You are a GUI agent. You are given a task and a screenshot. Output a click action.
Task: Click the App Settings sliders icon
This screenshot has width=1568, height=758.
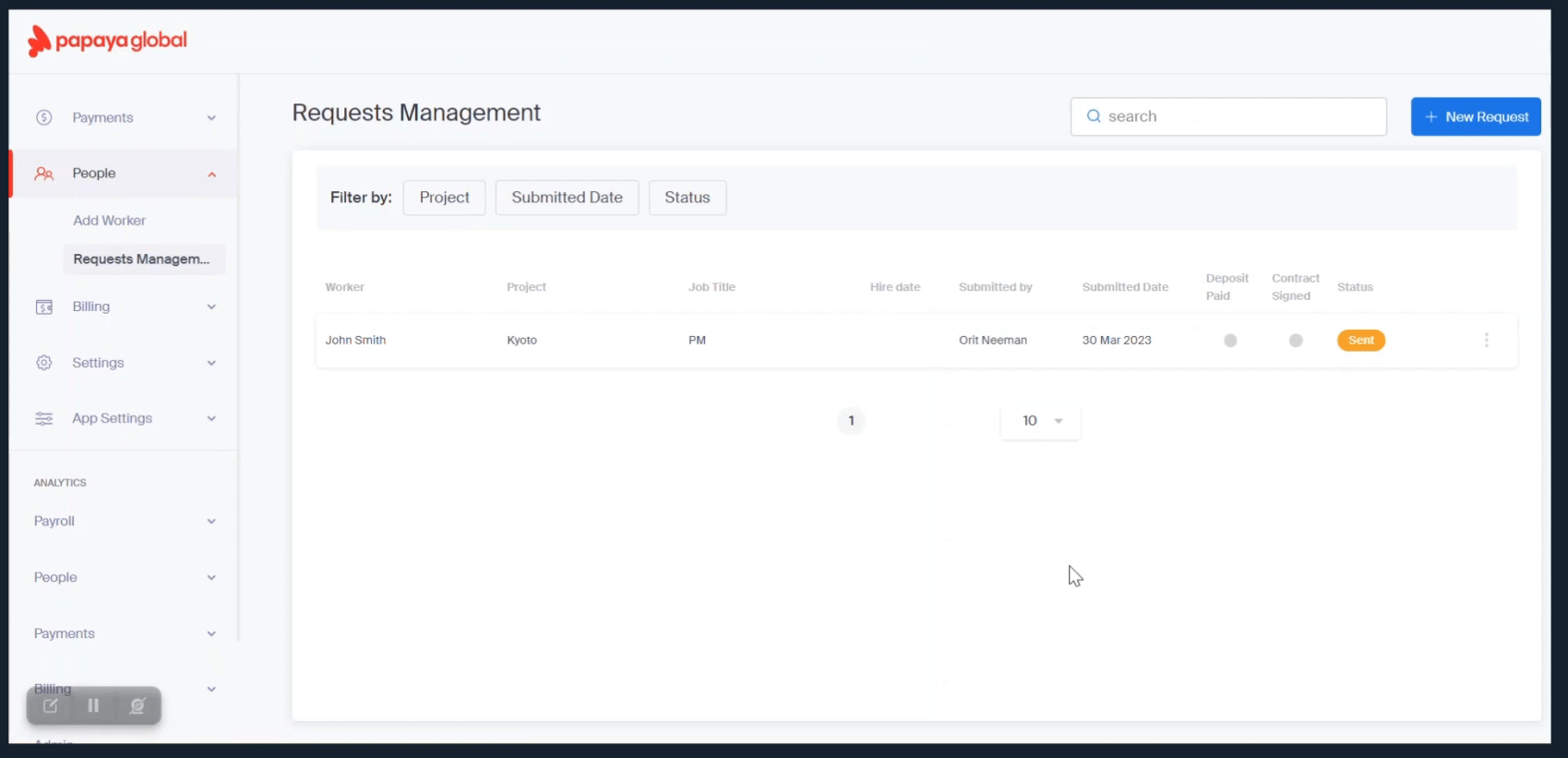pos(43,418)
